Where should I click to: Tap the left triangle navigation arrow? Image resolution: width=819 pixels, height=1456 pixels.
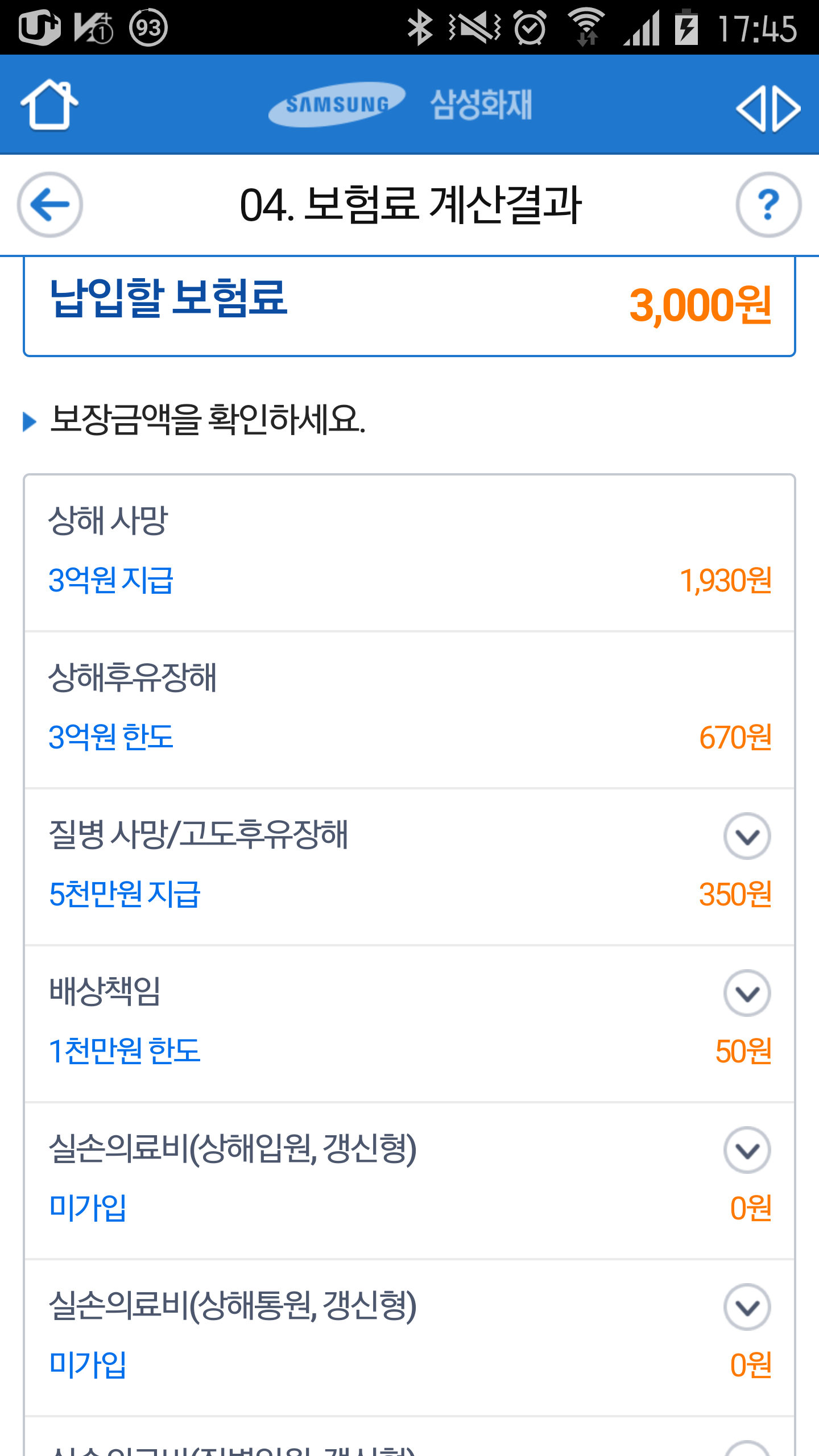pos(751,108)
